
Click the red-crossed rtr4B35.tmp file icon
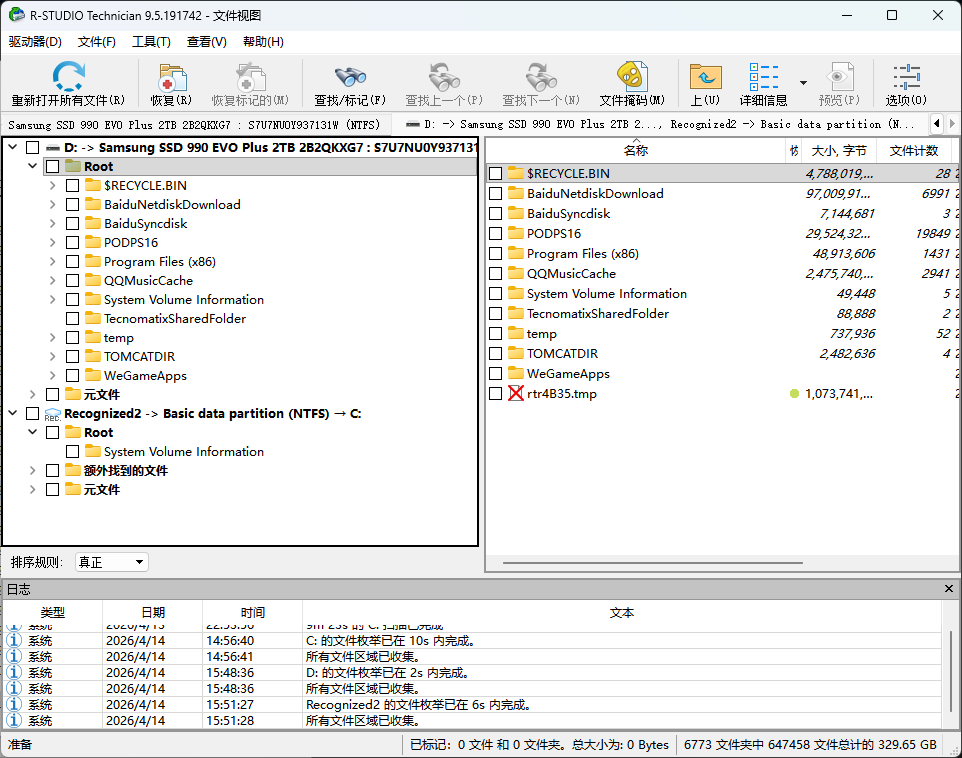[x=516, y=394]
